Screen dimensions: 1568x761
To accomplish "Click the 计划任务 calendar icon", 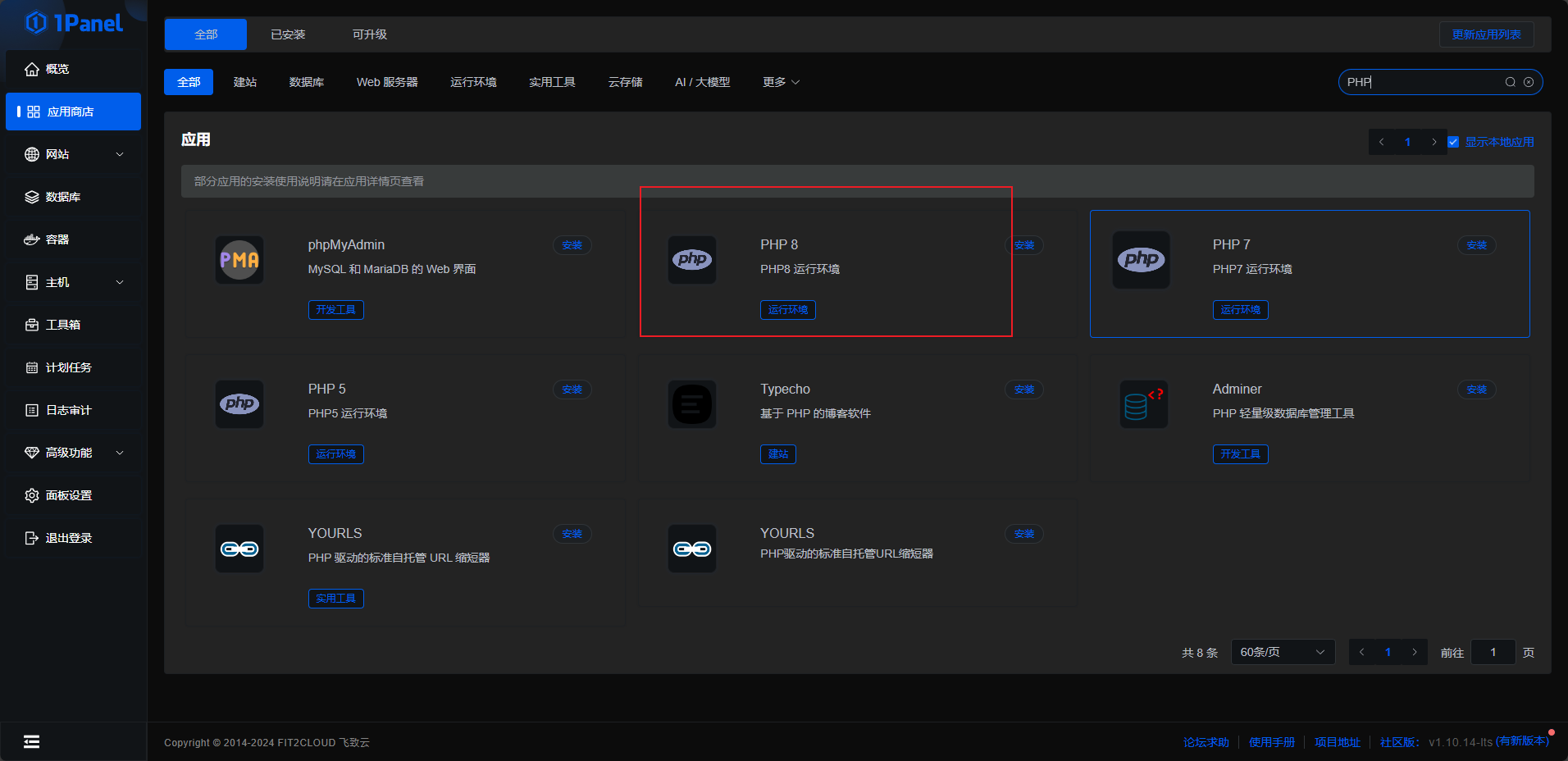I will tap(32, 367).
